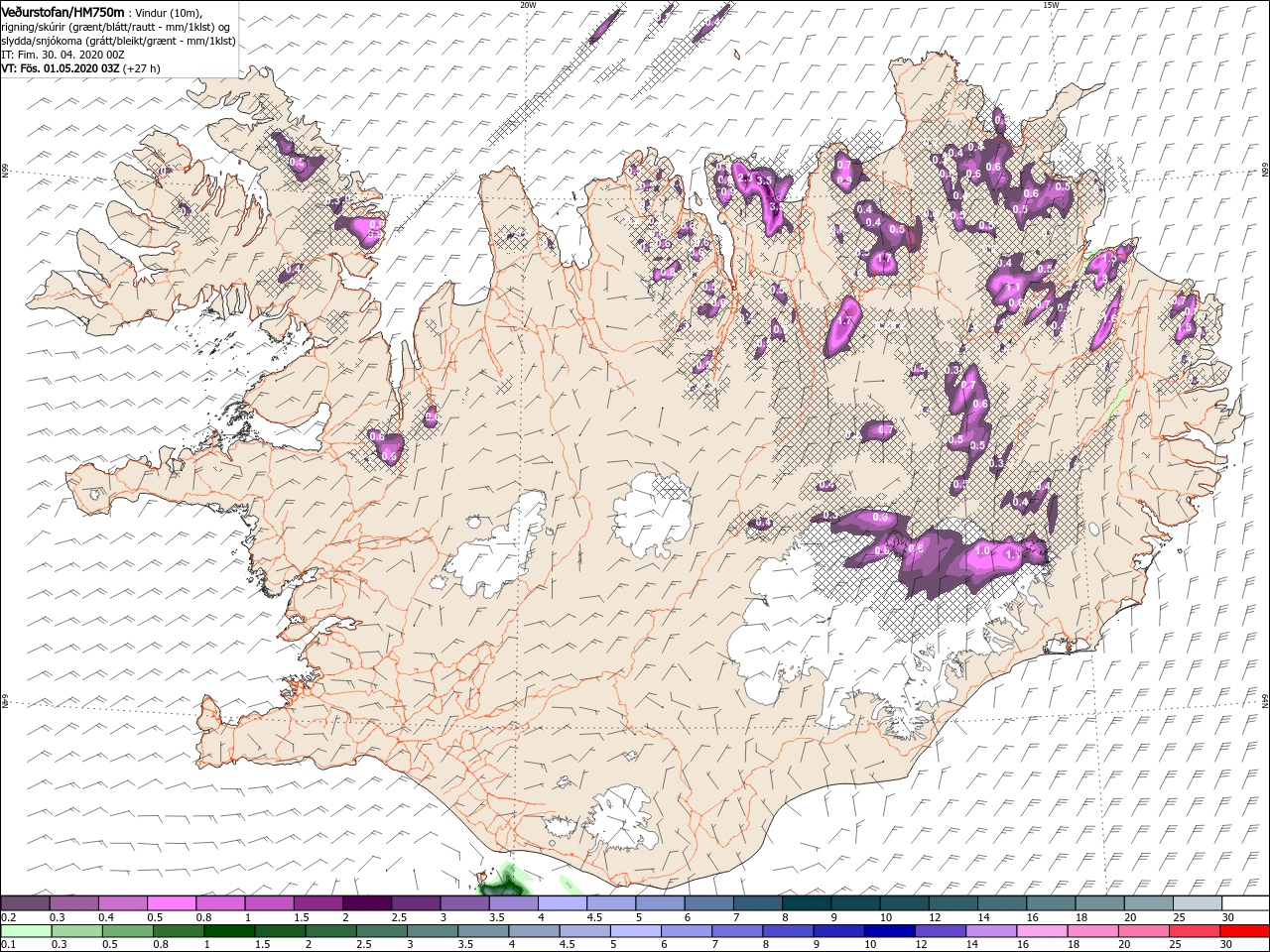Click bright pink snow swatch between 0.5 and 0.8
1270x952 pixels.
(171, 903)
